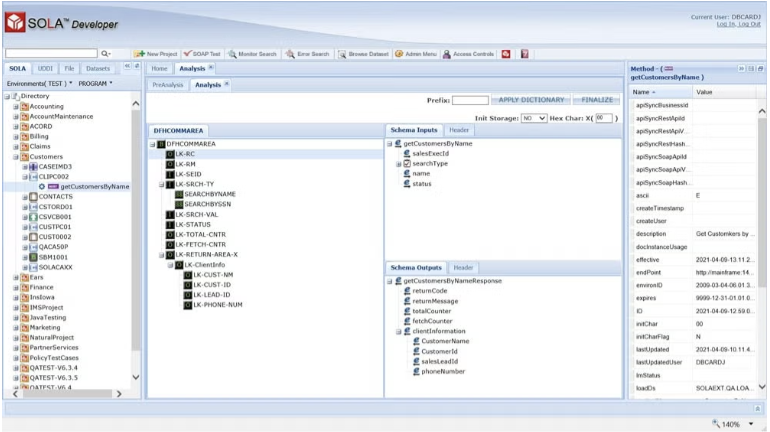The height and width of the screenshot is (432, 770).
Task: Switch to the Datasets tab
Action: (x=98, y=69)
